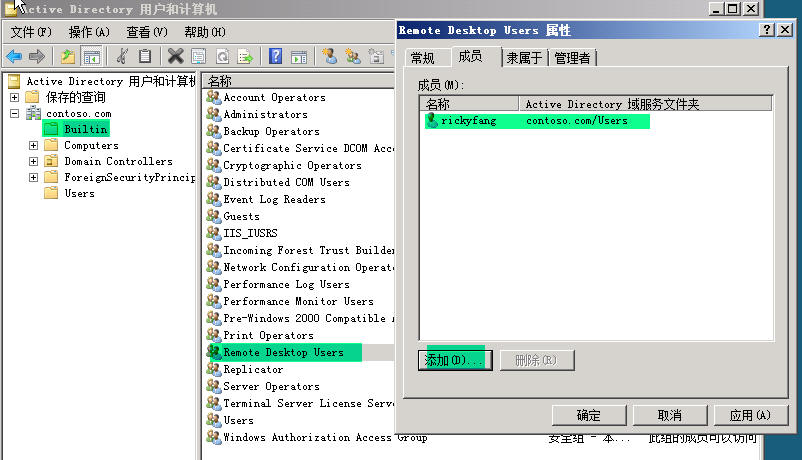Open Help via blue question mark icon
Screen dimensions: 802x460
click(275, 56)
